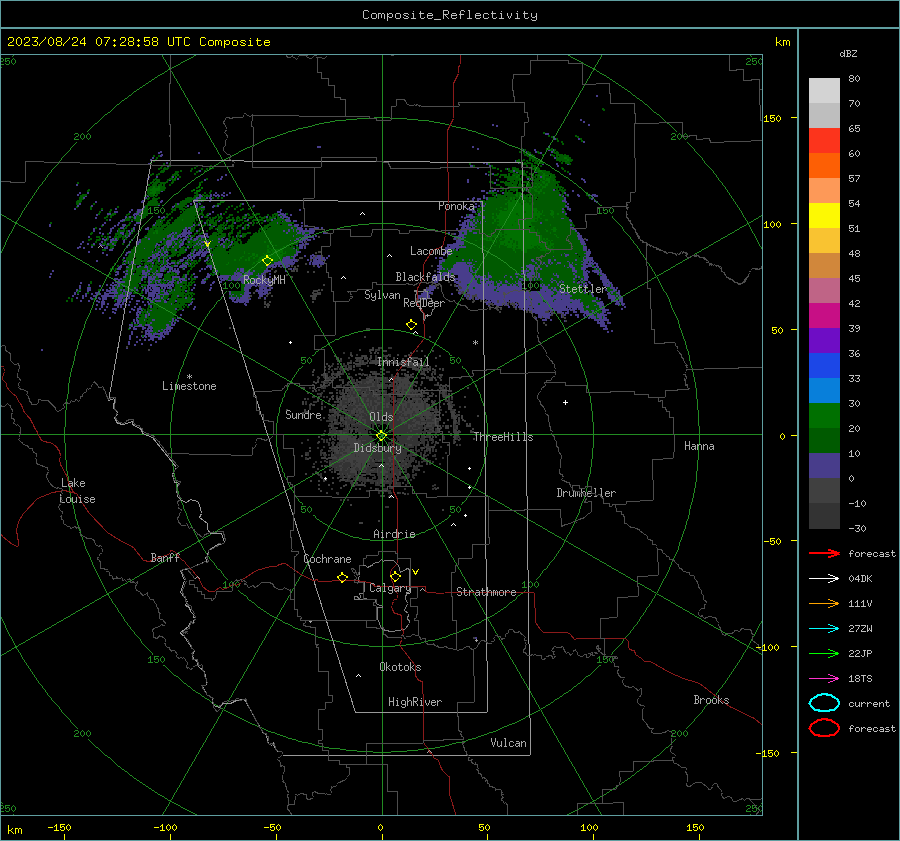Click the Strathmore label
900x841 pixels.
(486, 592)
